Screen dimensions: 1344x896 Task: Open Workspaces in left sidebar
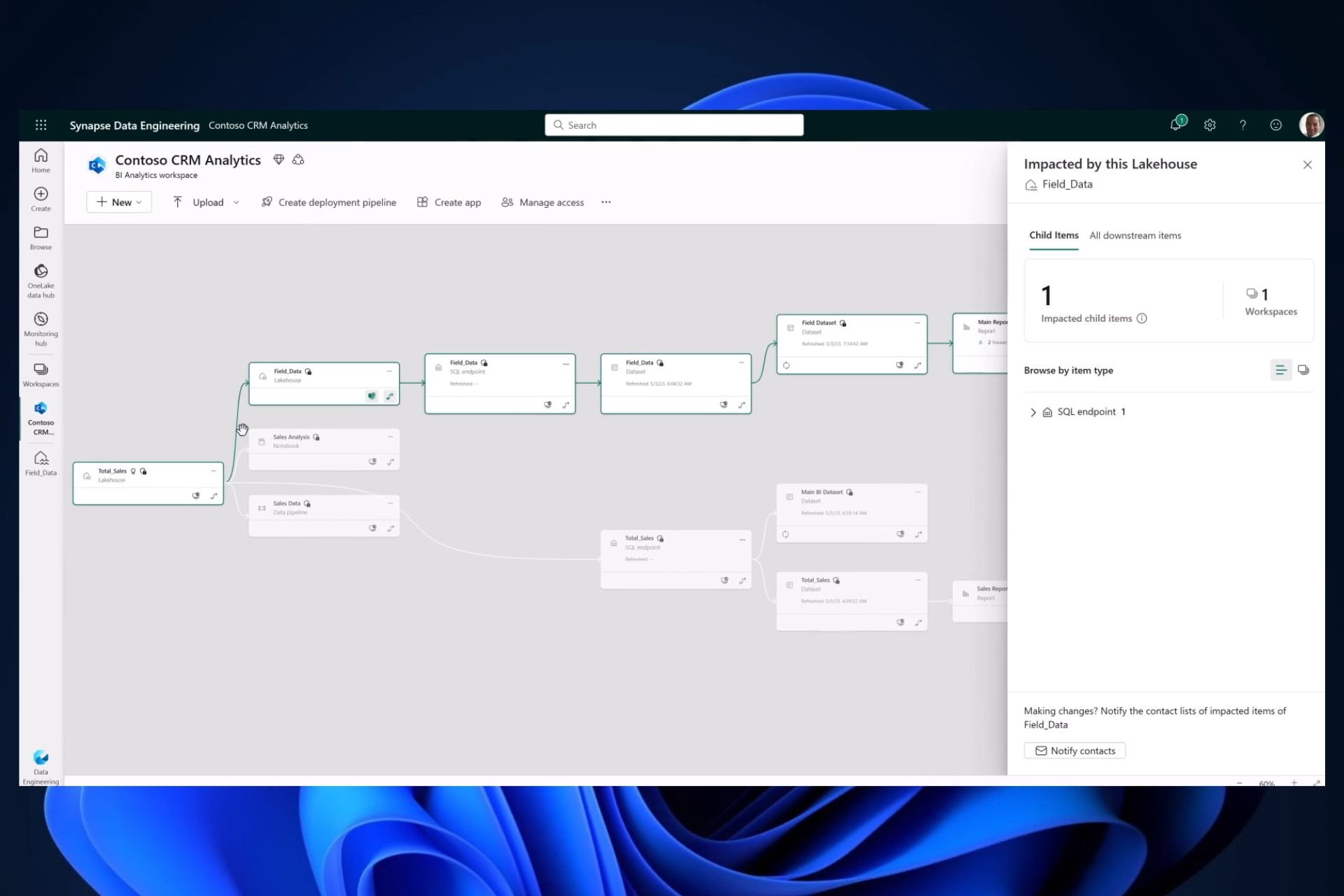(41, 375)
